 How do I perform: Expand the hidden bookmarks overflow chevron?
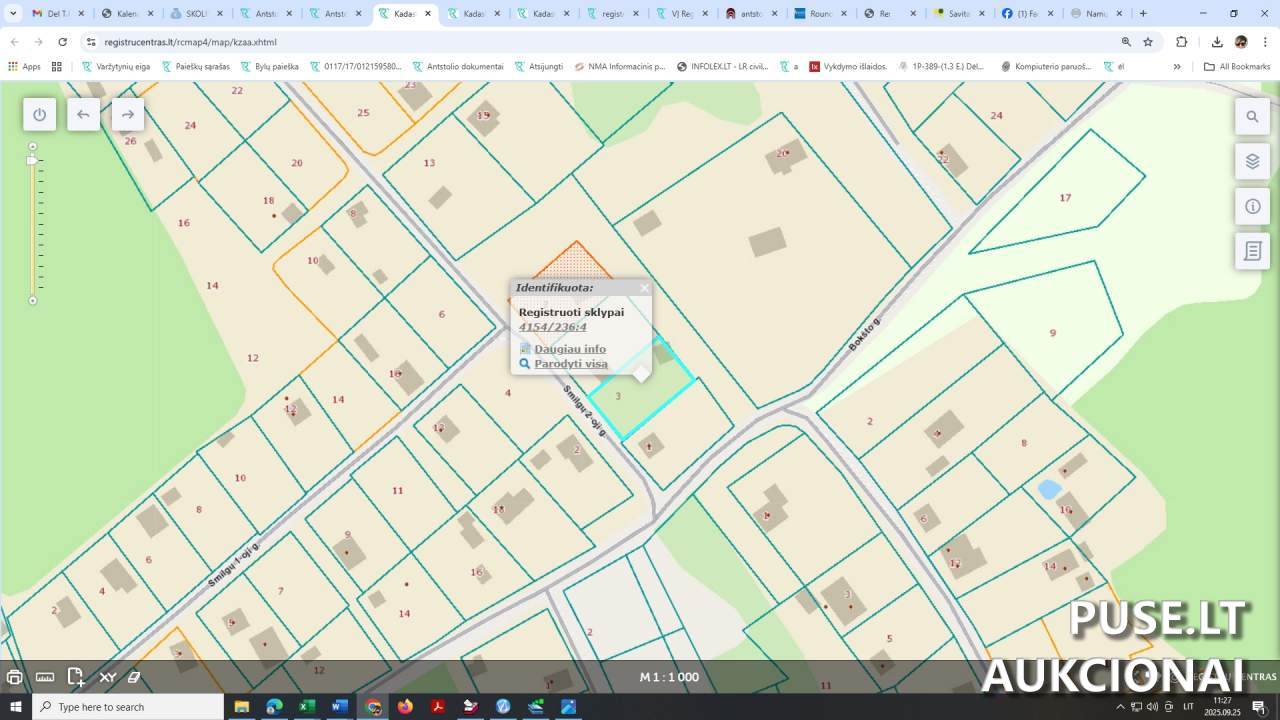coord(1177,66)
